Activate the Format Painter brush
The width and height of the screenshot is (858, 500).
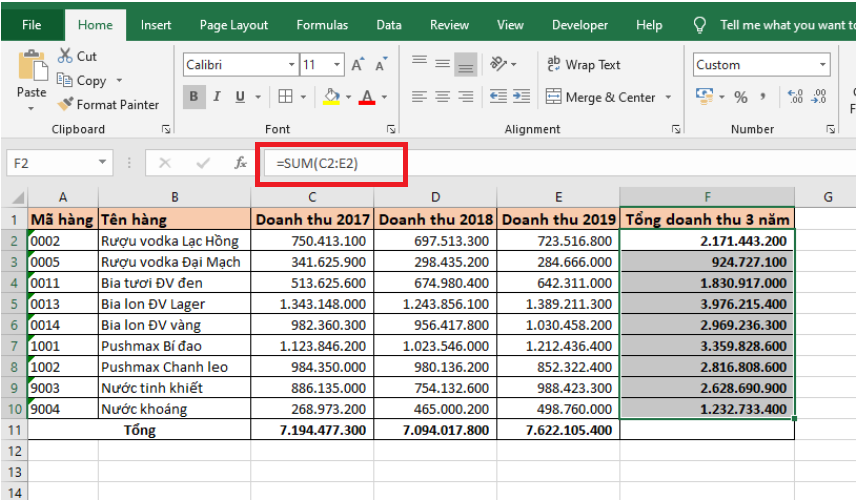pos(108,104)
